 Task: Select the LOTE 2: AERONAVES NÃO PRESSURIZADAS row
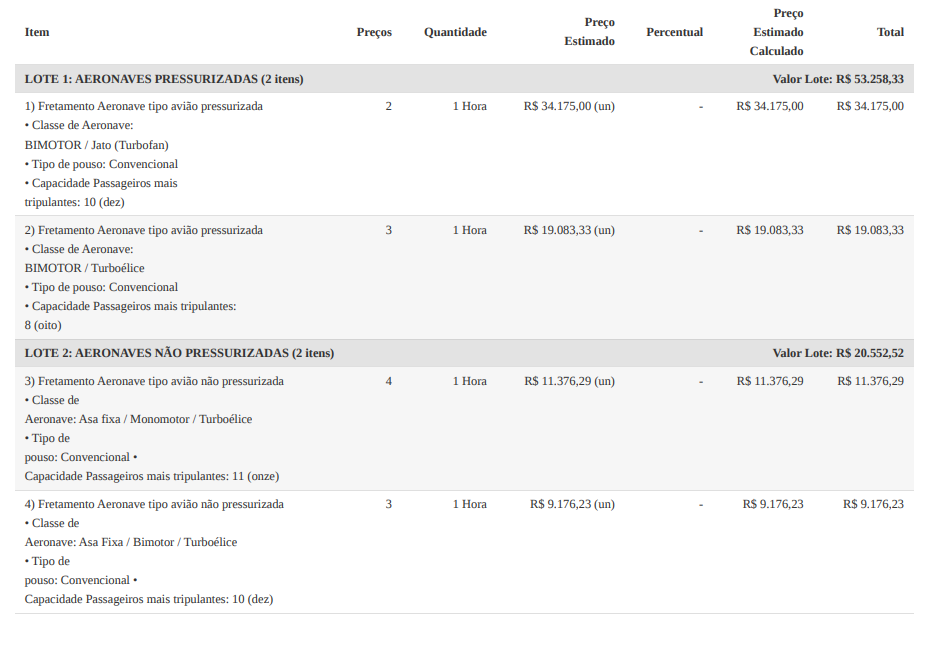pos(179,353)
